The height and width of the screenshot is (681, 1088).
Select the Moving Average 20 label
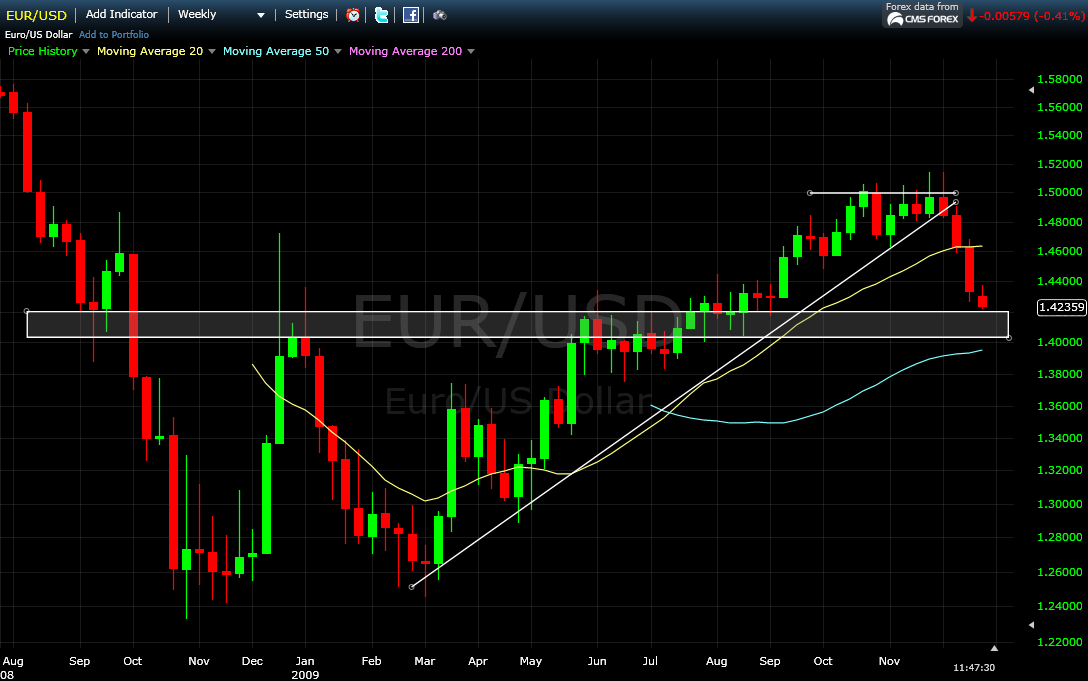tap(150, 51)
